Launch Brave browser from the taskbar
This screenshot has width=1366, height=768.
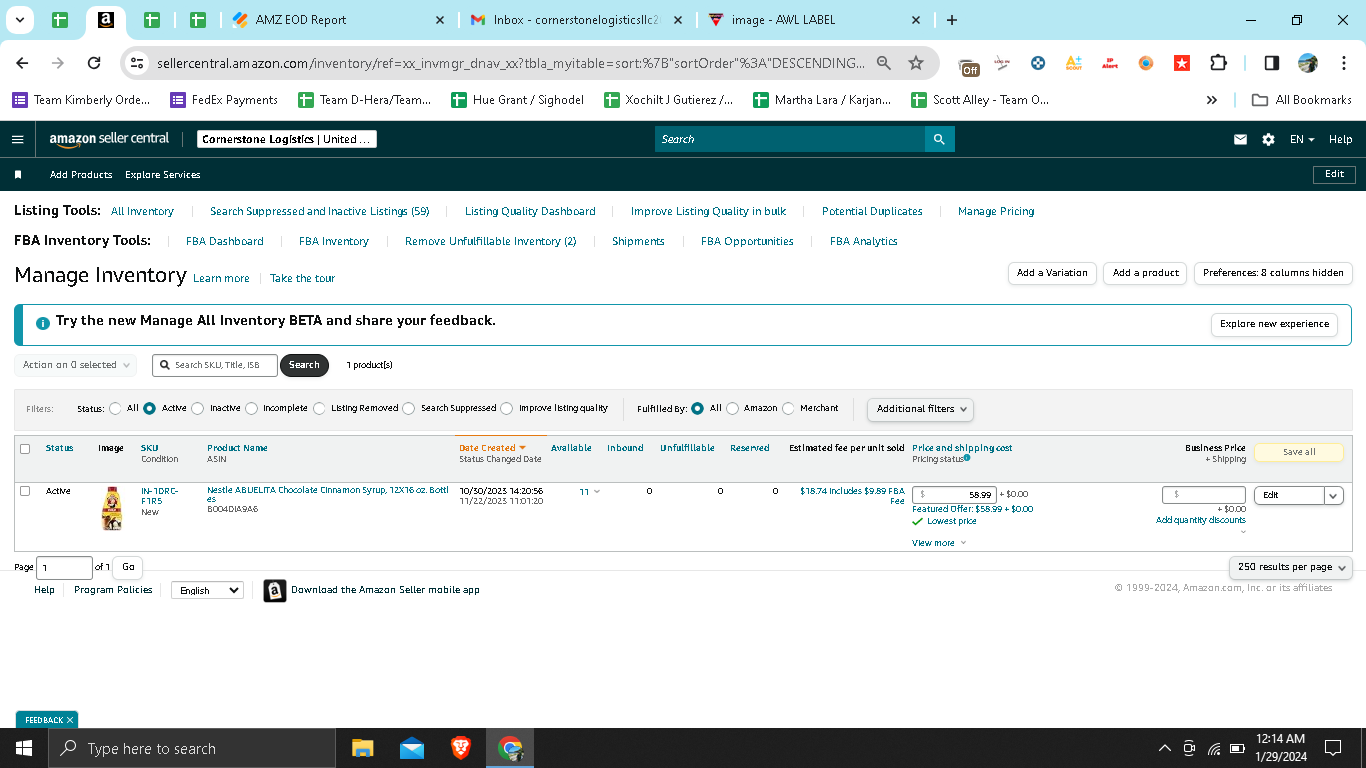coord(461,748)
